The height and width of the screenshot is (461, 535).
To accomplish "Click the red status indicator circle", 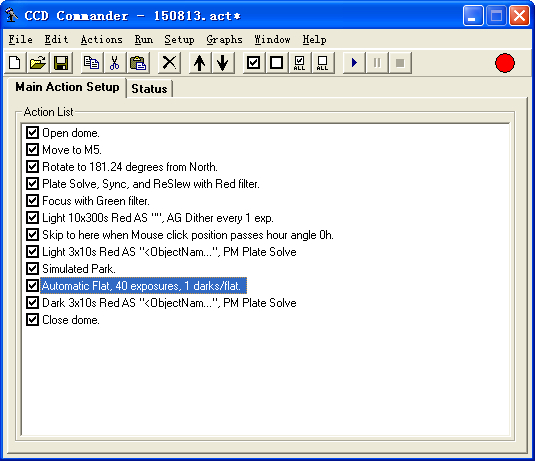I will point(505,63).
